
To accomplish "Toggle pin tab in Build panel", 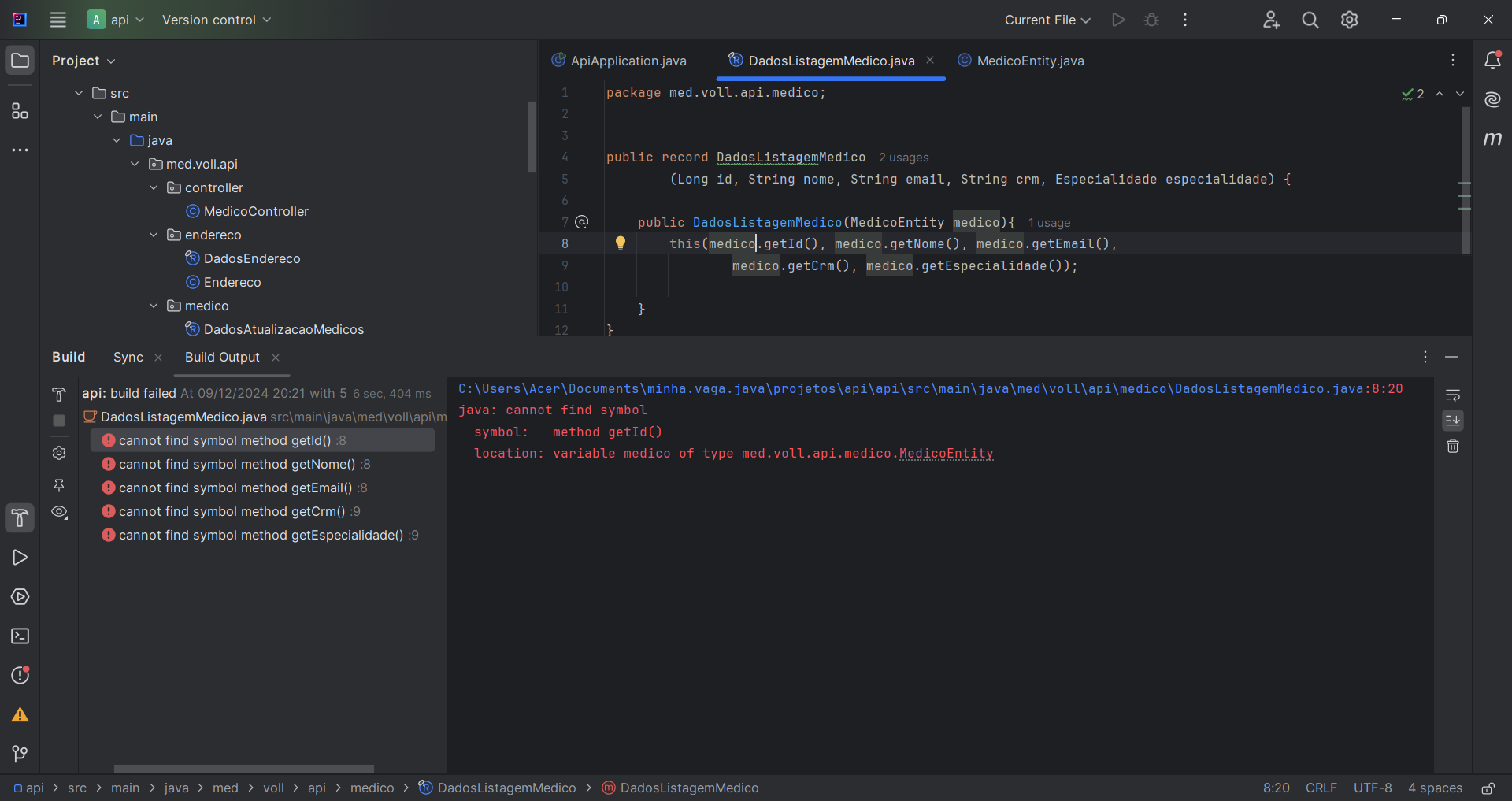I will pyautogui.click(x=59, y=485).
